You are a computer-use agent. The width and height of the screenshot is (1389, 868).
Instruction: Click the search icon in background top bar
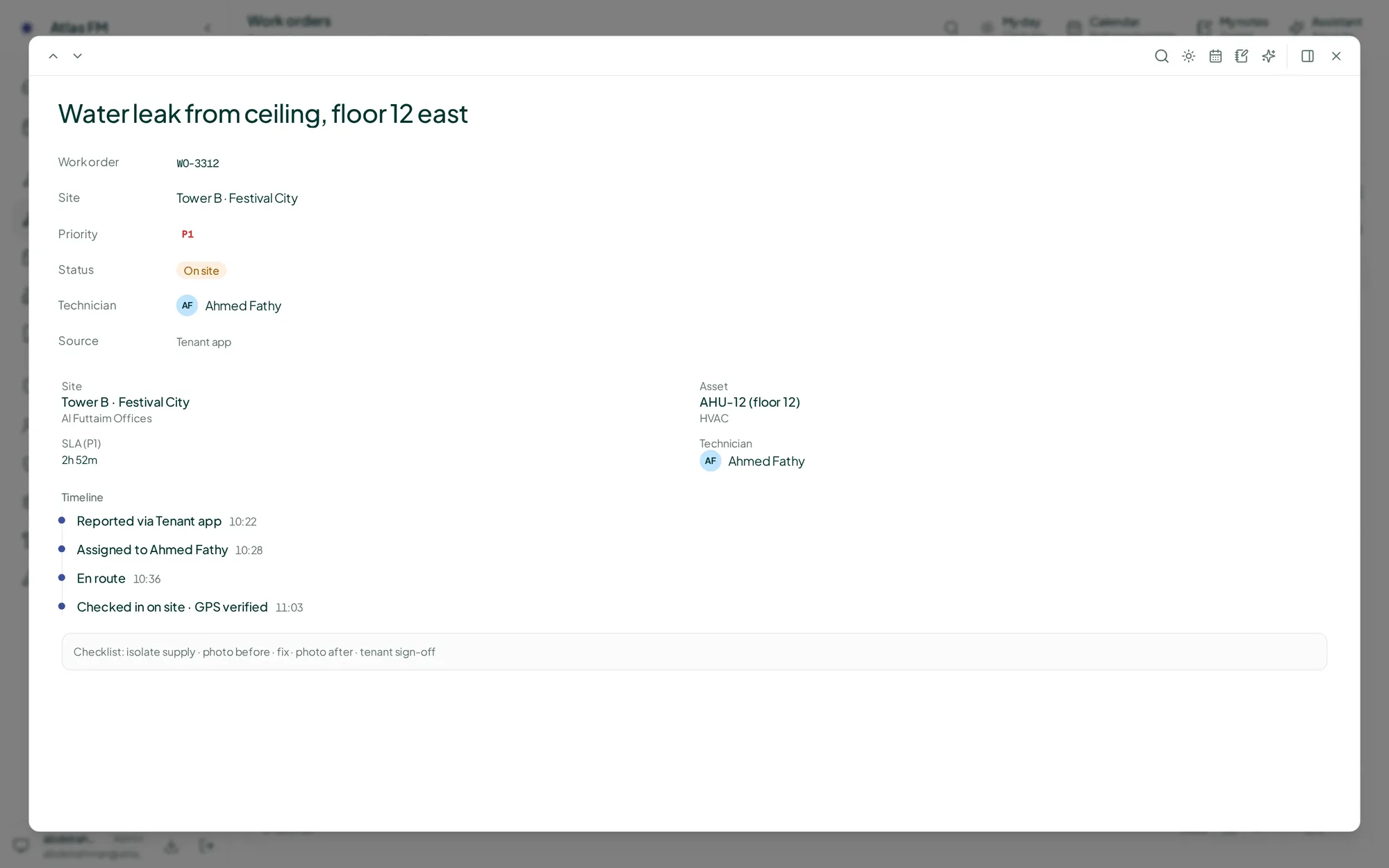(951, 27)
